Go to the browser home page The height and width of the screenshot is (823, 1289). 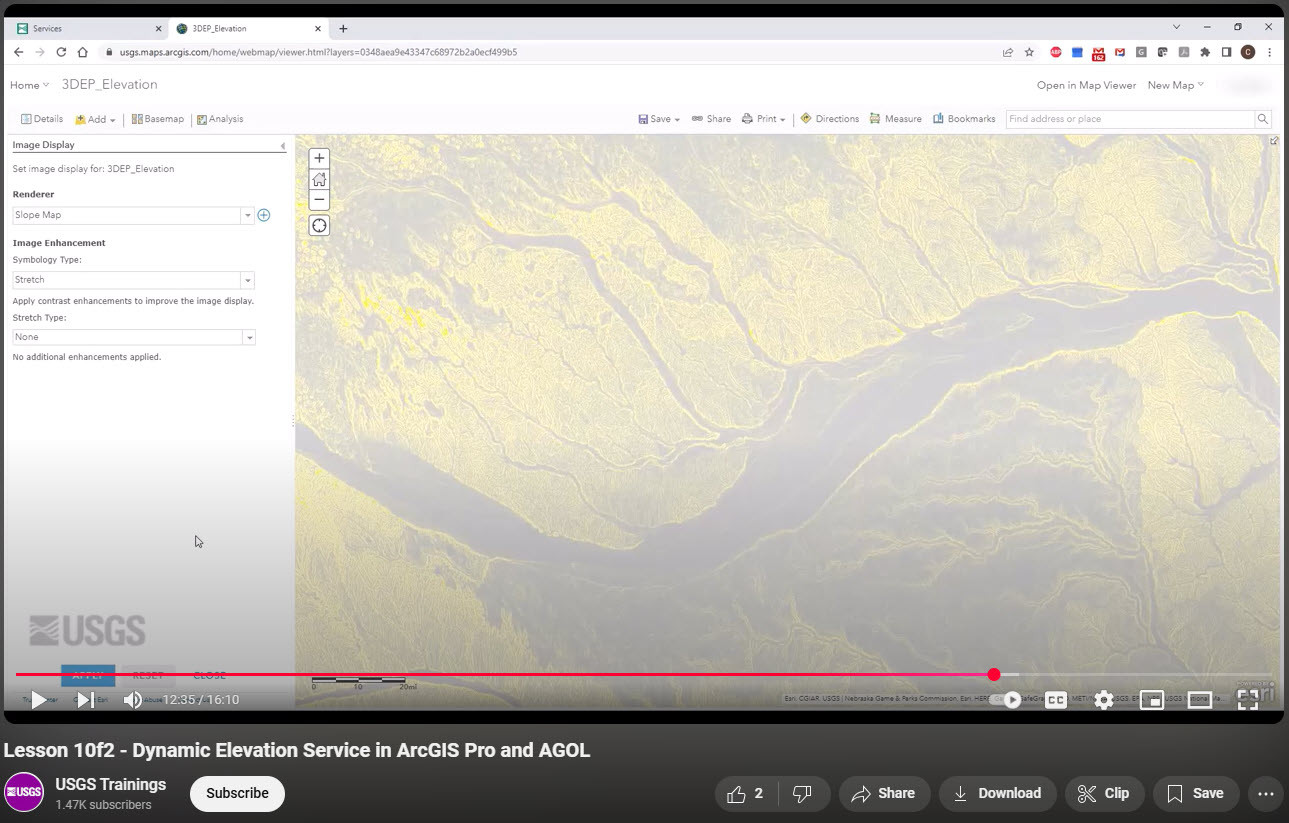pos(83,52)
